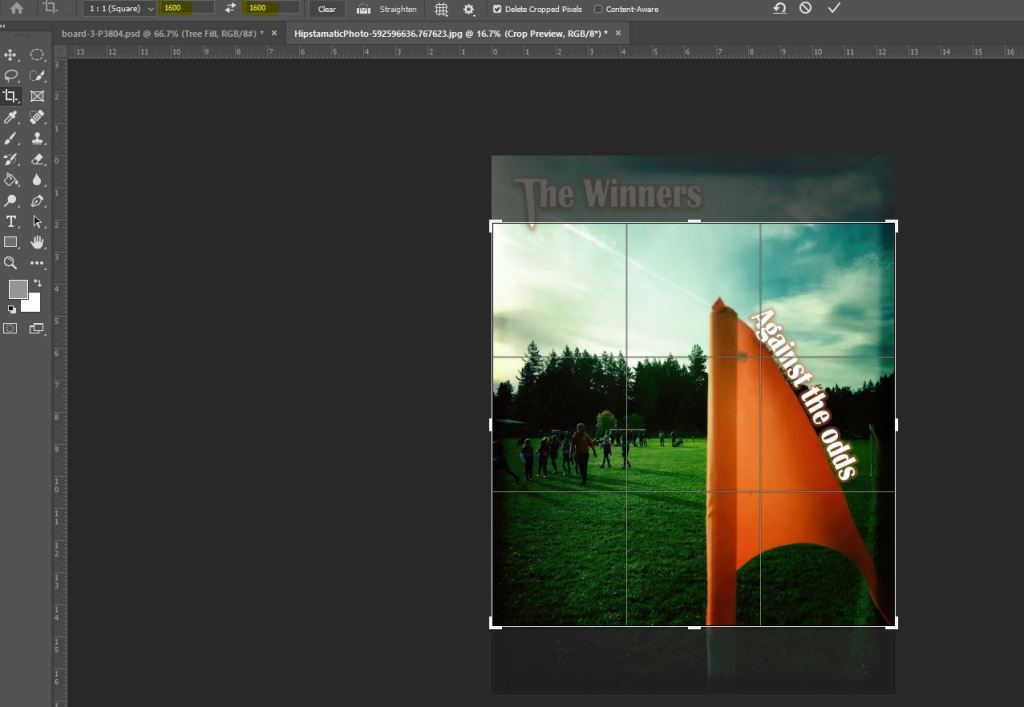The width and height of the screenshot is (1024, 707).
Task: Switch to the board-3-P3804.psd tab
Action: click(162, 33)
